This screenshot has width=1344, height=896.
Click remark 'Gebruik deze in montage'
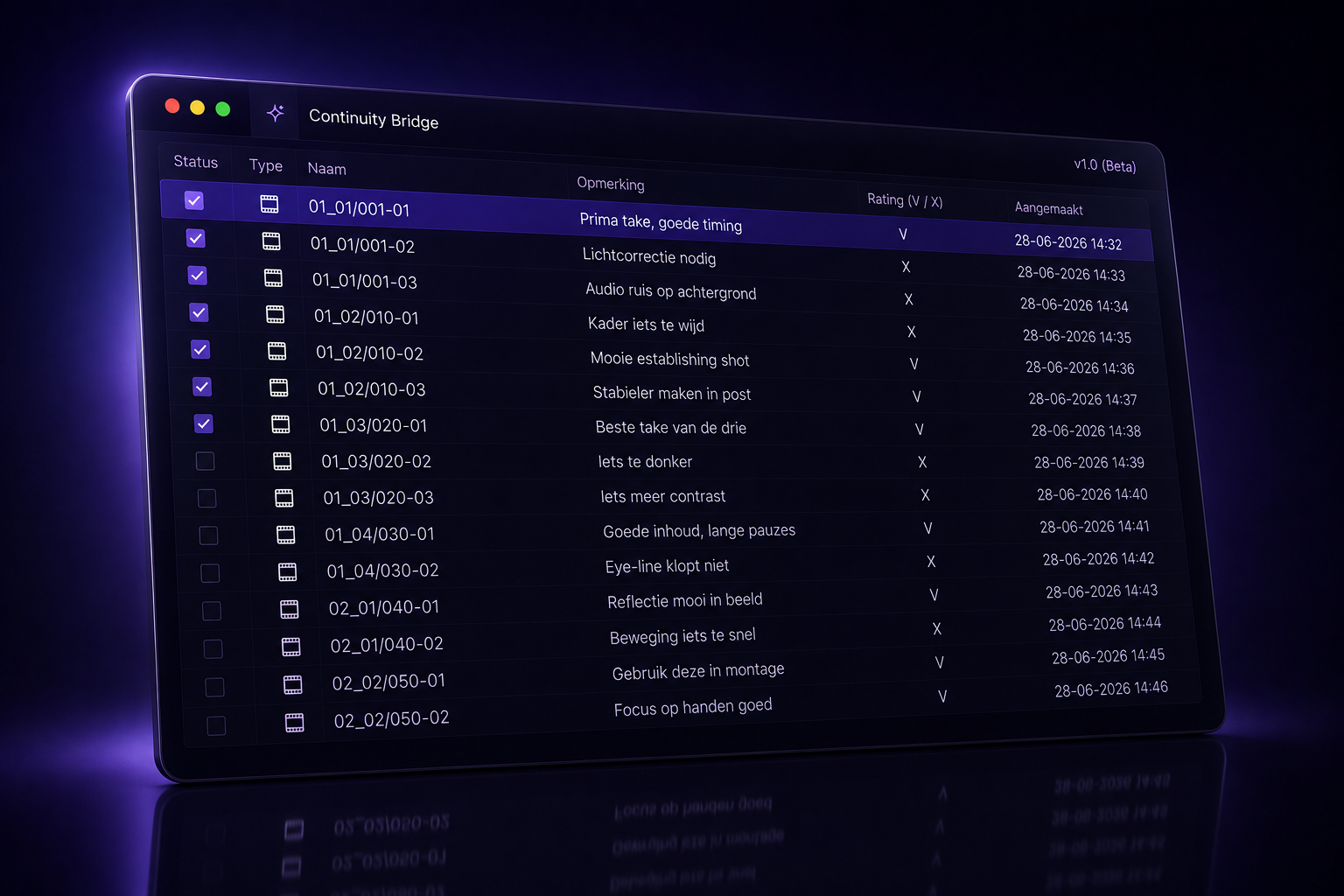point(698,672)
